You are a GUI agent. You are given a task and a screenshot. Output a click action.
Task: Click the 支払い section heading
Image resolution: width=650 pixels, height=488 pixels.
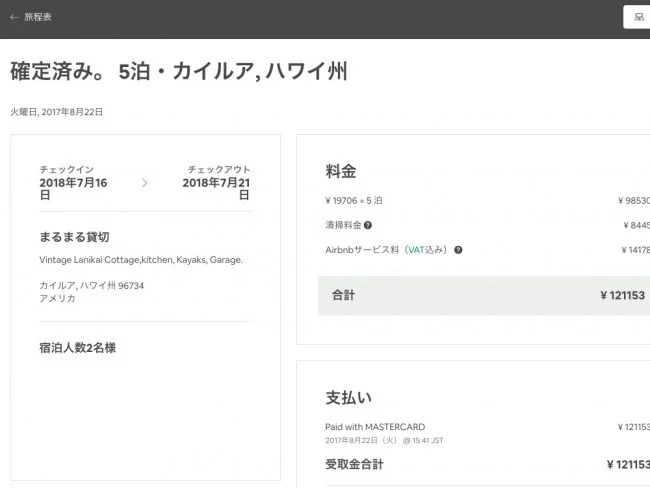[348, 398]
